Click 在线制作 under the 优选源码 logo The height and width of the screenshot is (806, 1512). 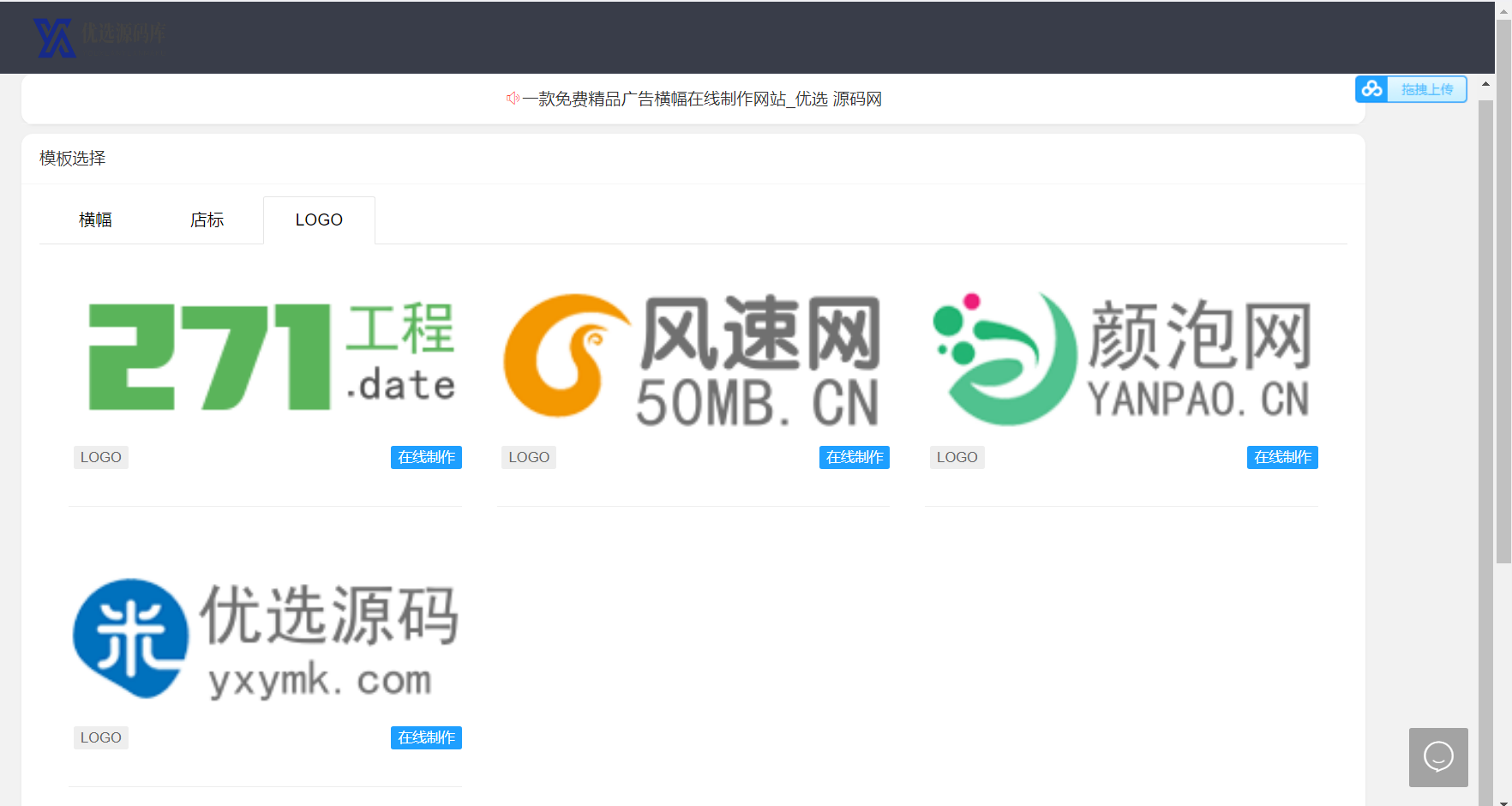[426, 737]
